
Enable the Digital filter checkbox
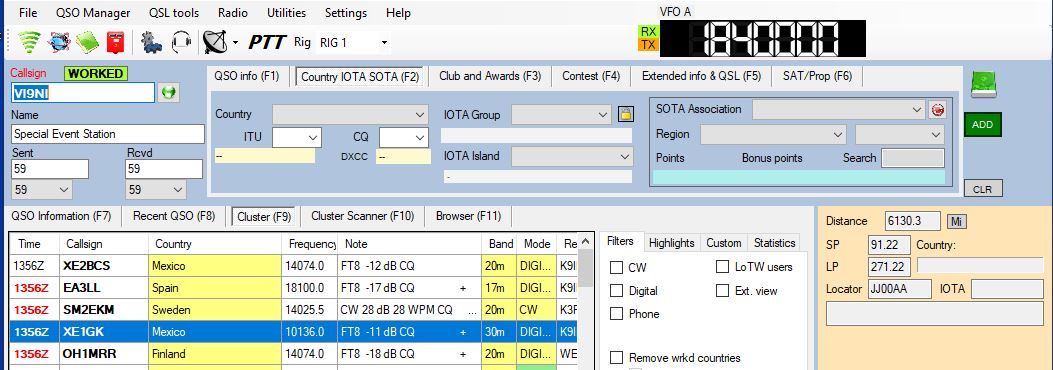[x=616, y=291]
